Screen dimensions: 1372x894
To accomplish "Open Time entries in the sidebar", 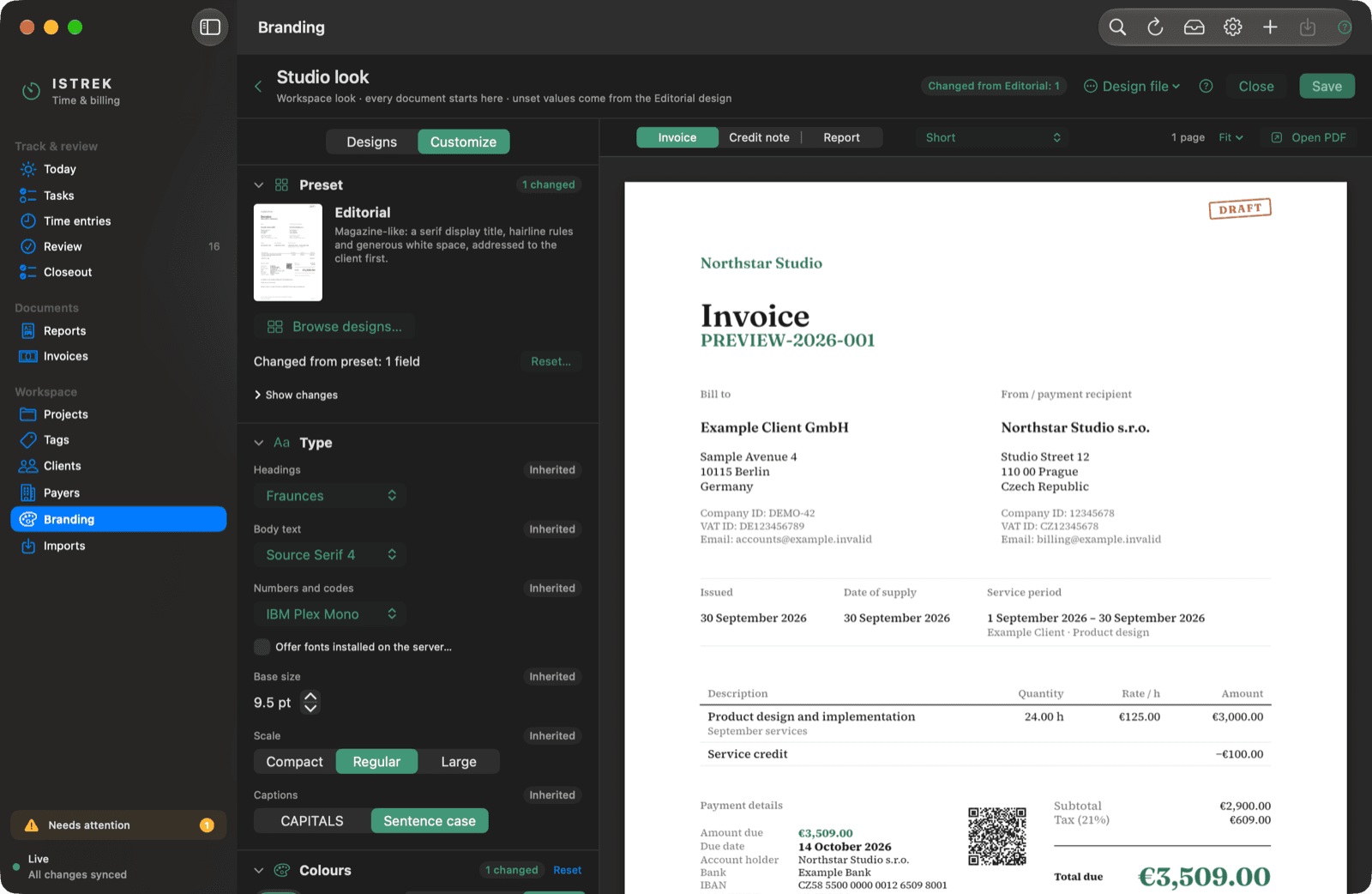I will click(x=118, y=220).
